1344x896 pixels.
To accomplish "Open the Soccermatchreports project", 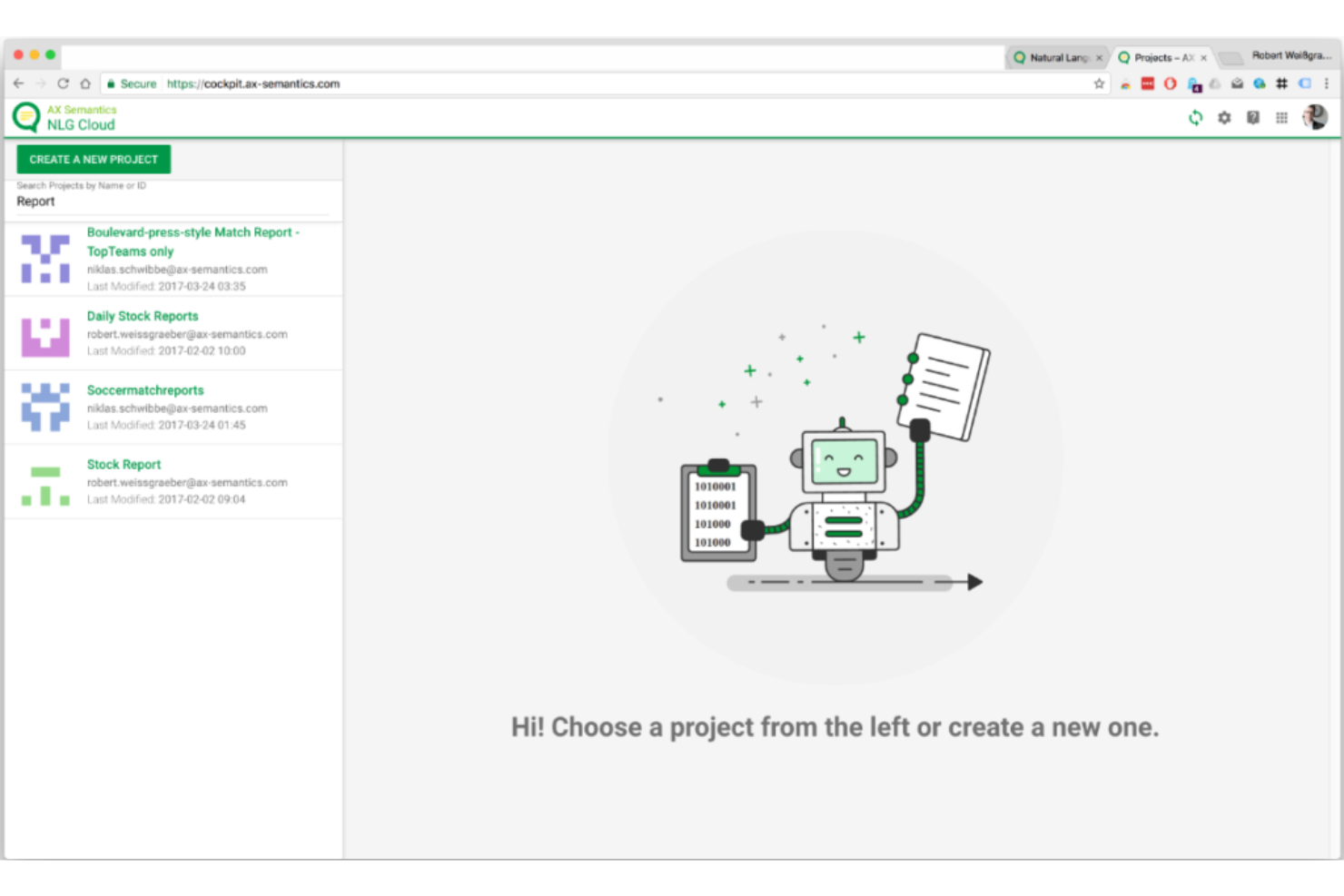I will point(145,390).
